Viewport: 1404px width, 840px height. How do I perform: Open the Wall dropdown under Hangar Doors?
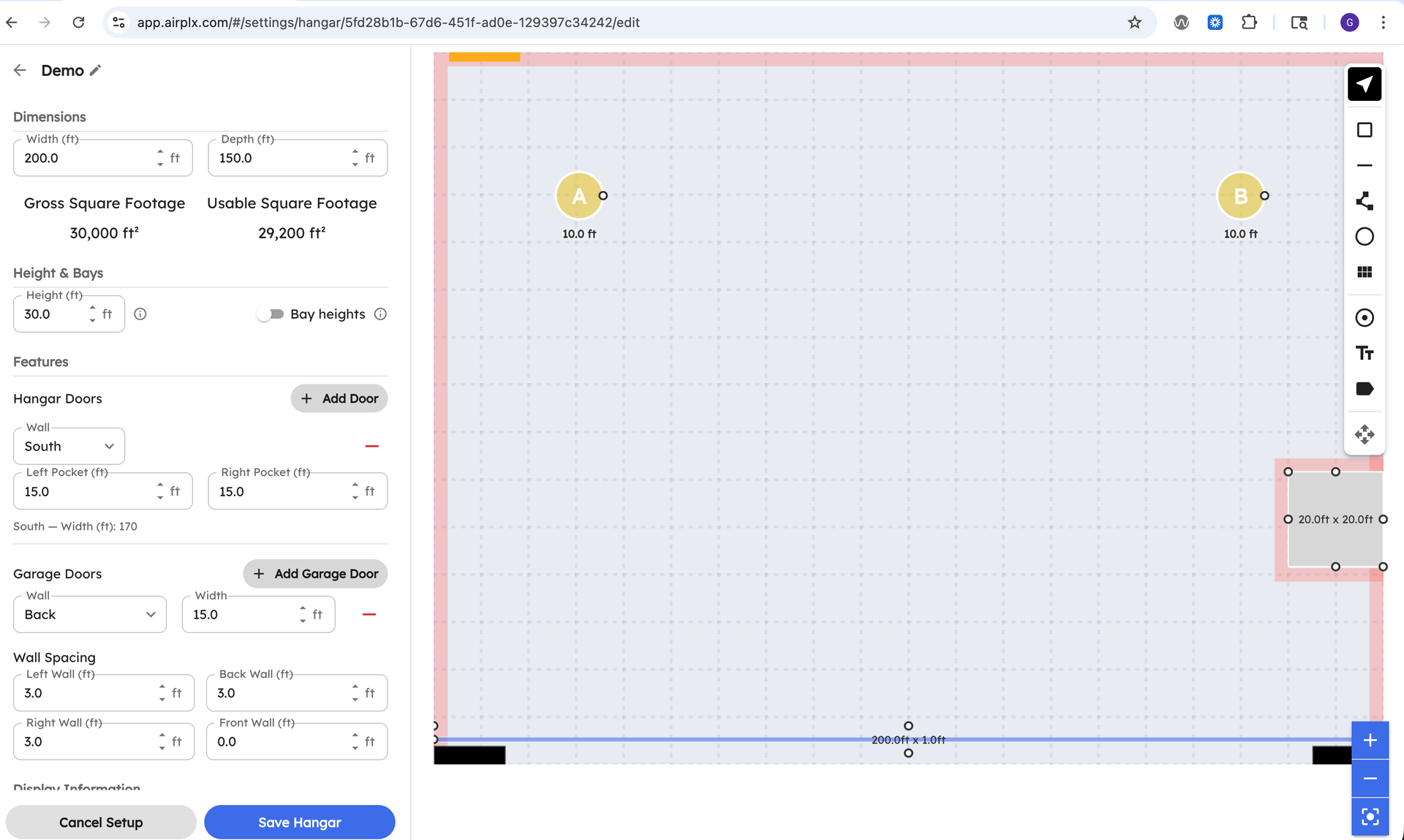coord(69,446)
